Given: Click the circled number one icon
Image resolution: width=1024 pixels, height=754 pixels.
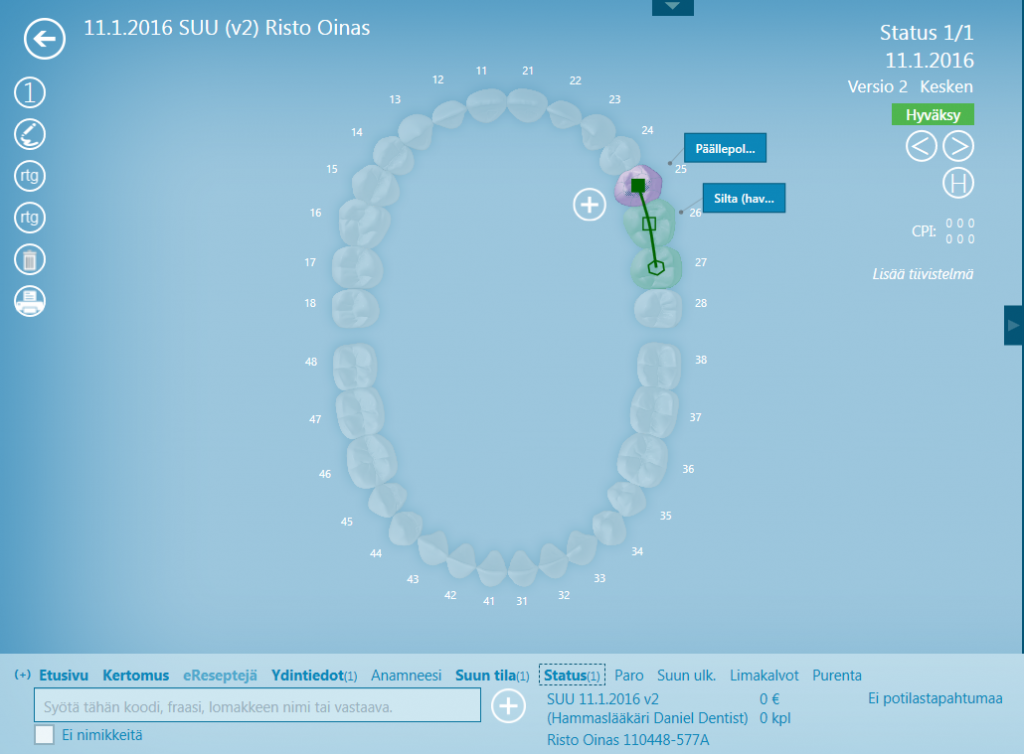Looking at the screenshot, I should (30, 93).
